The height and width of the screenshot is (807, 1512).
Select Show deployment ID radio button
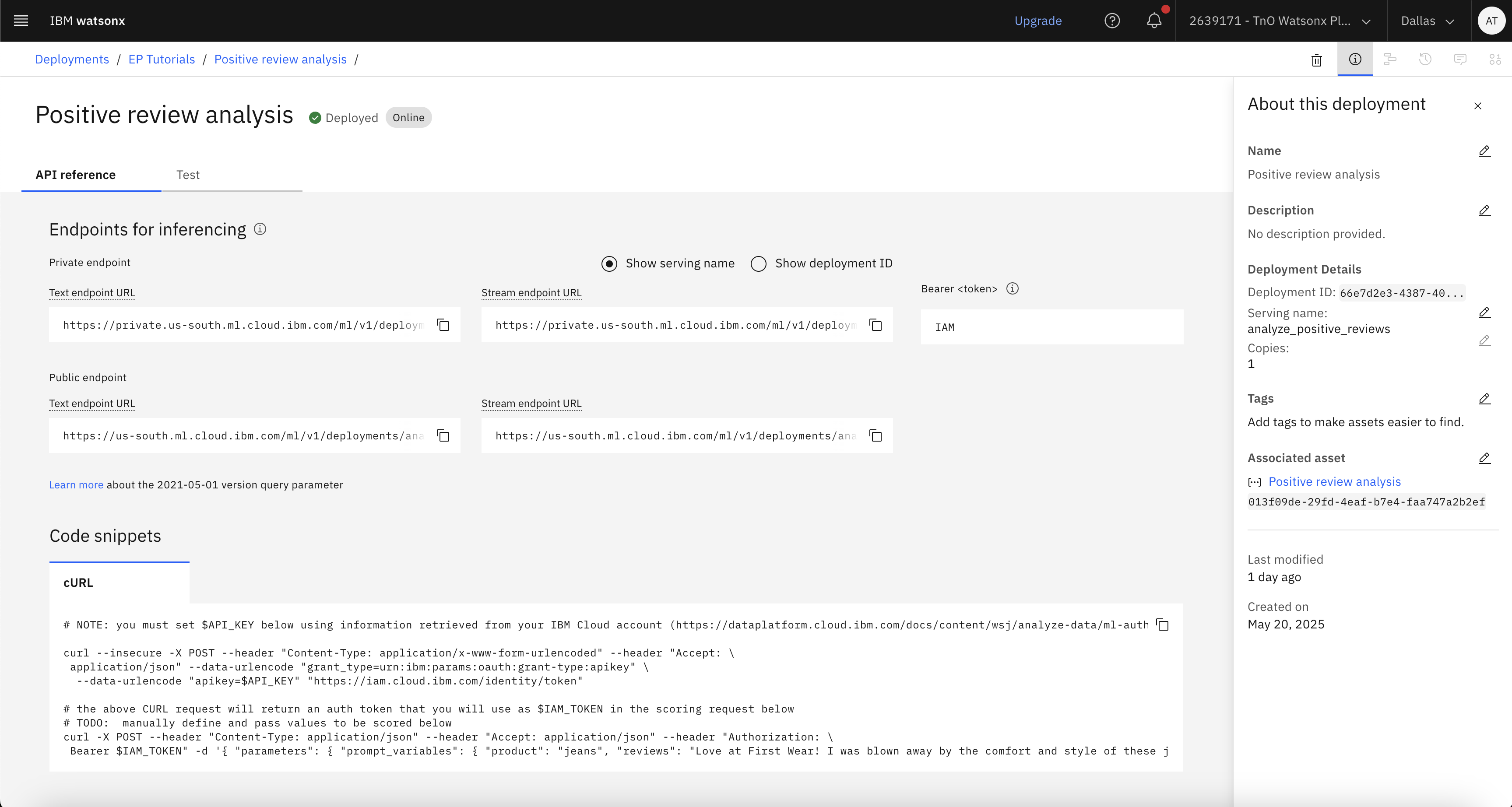[758, 264]
